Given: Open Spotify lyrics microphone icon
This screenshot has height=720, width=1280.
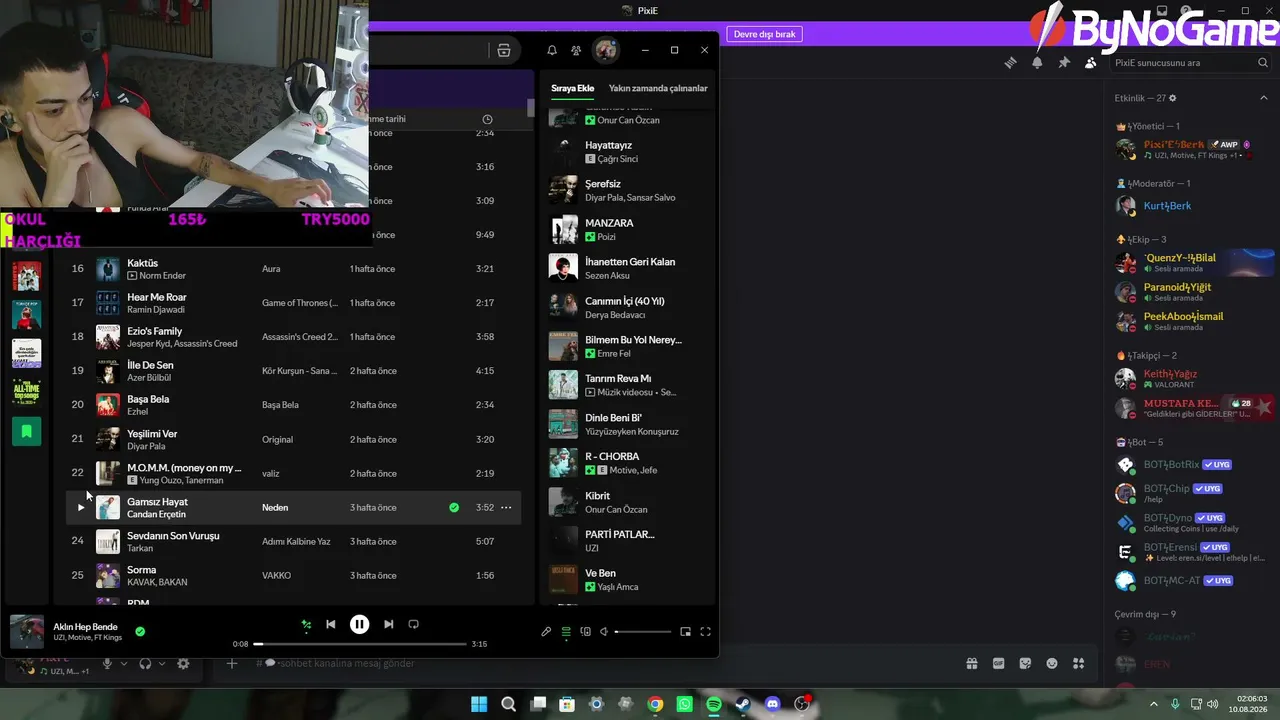Looking at the screenshot, I should pos(546,632).
